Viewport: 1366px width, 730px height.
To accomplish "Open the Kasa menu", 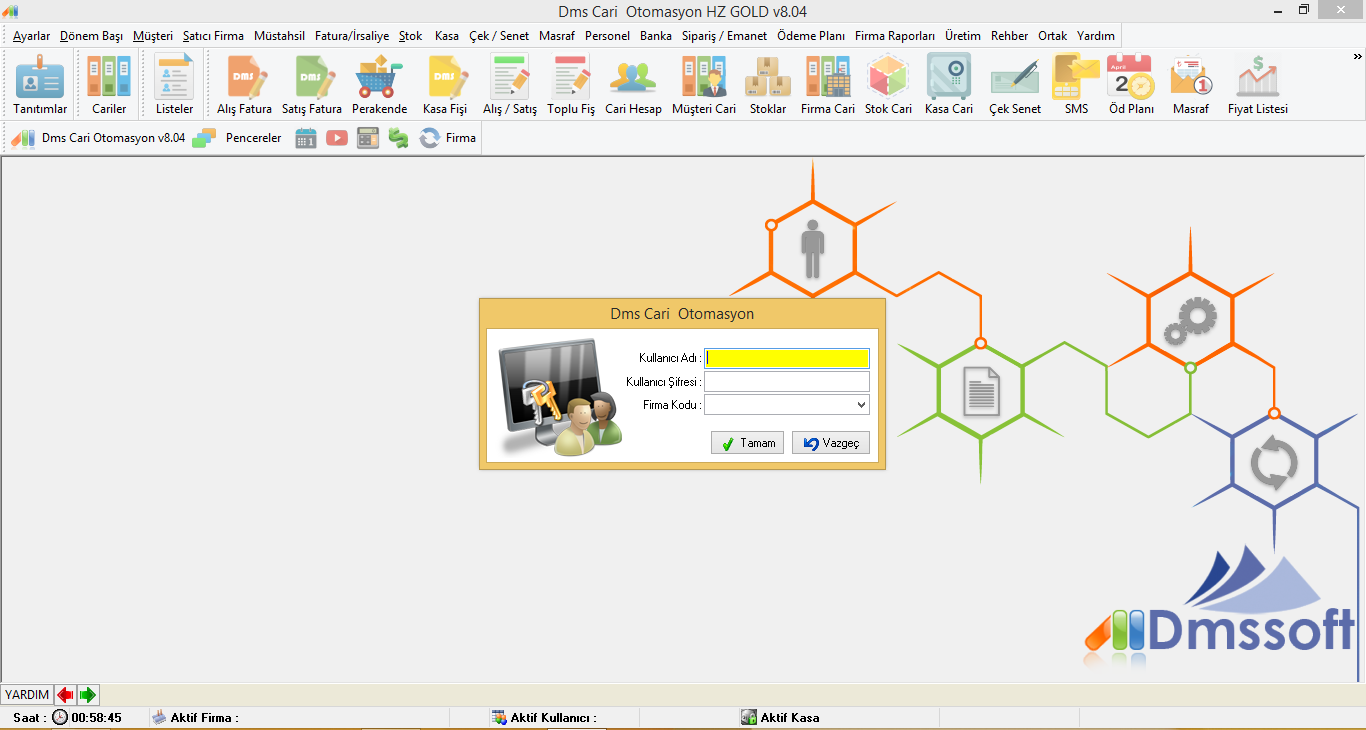I will click(447, 36).
